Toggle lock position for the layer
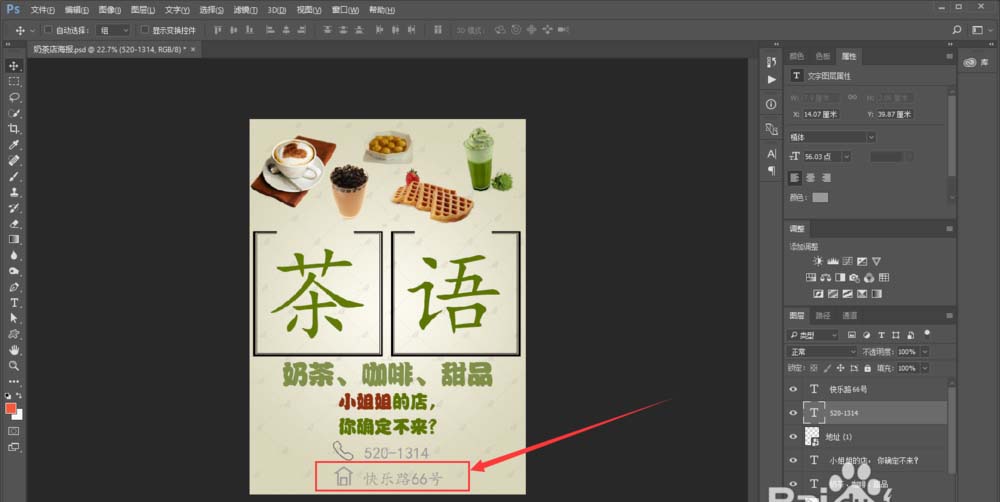Viewport: 1000px width, 502px height. (841, 368)
